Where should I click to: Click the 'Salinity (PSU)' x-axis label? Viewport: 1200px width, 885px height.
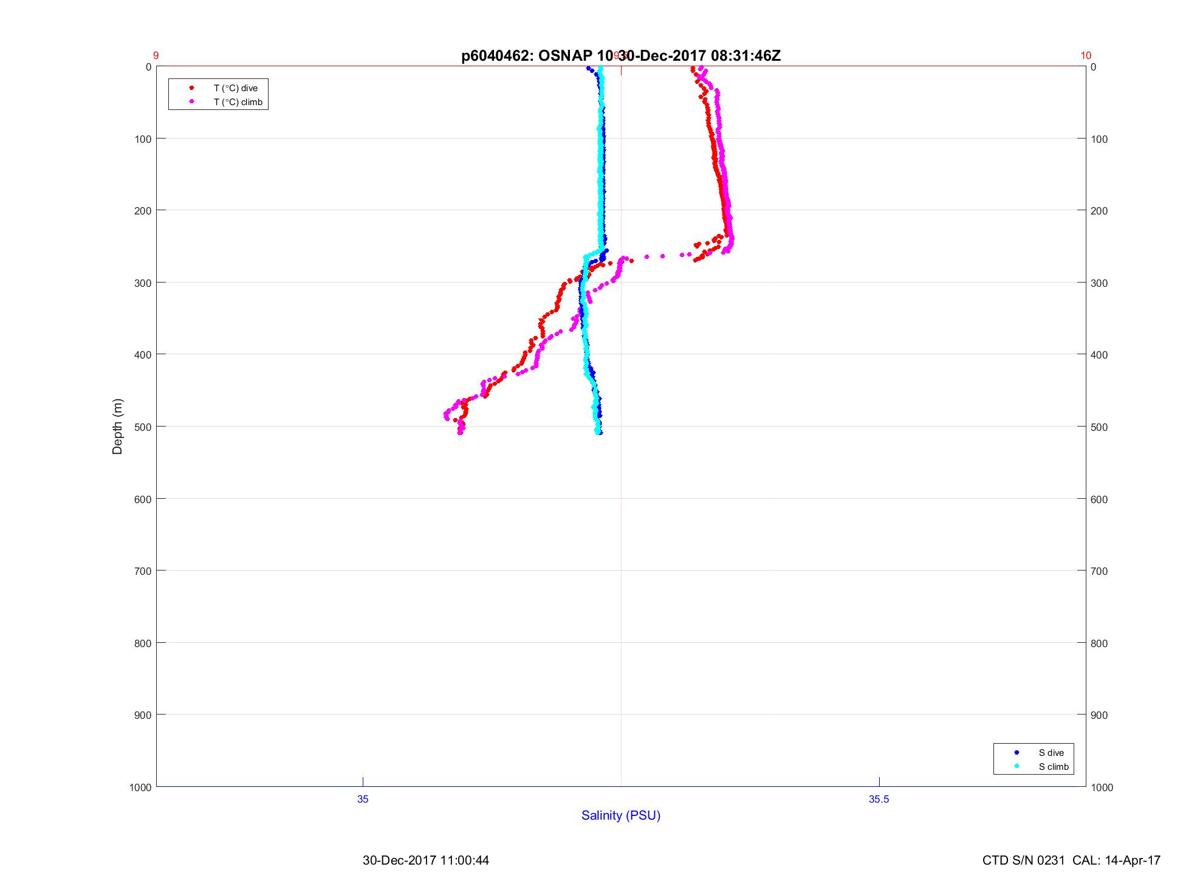621,815
